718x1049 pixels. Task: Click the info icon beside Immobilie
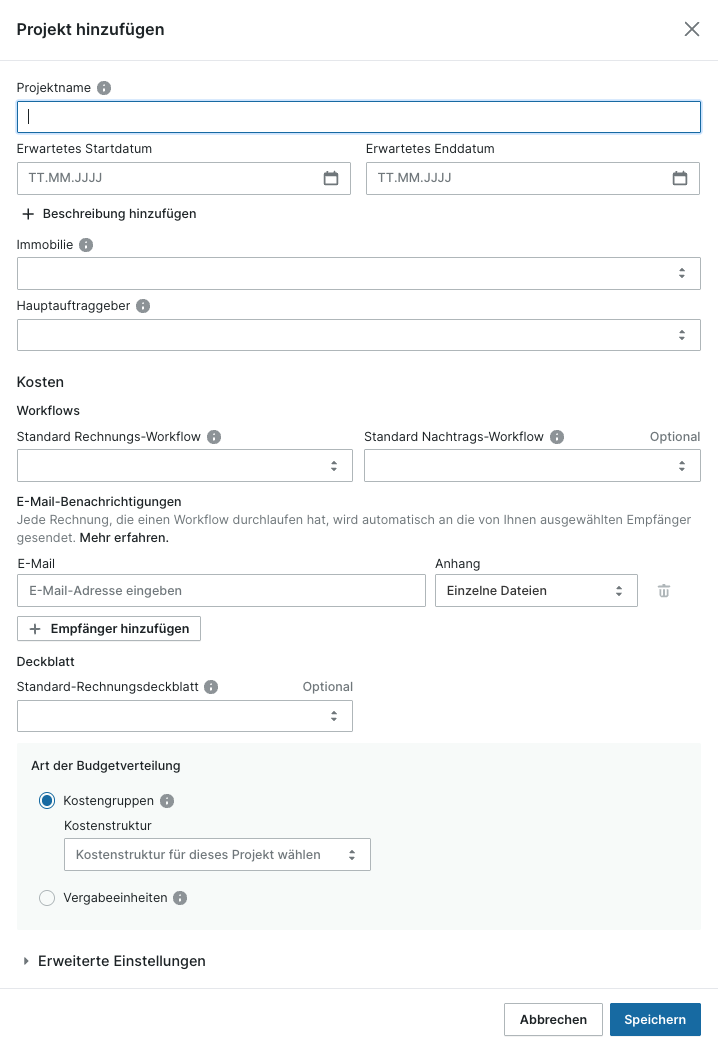click(x=86, y=245)
